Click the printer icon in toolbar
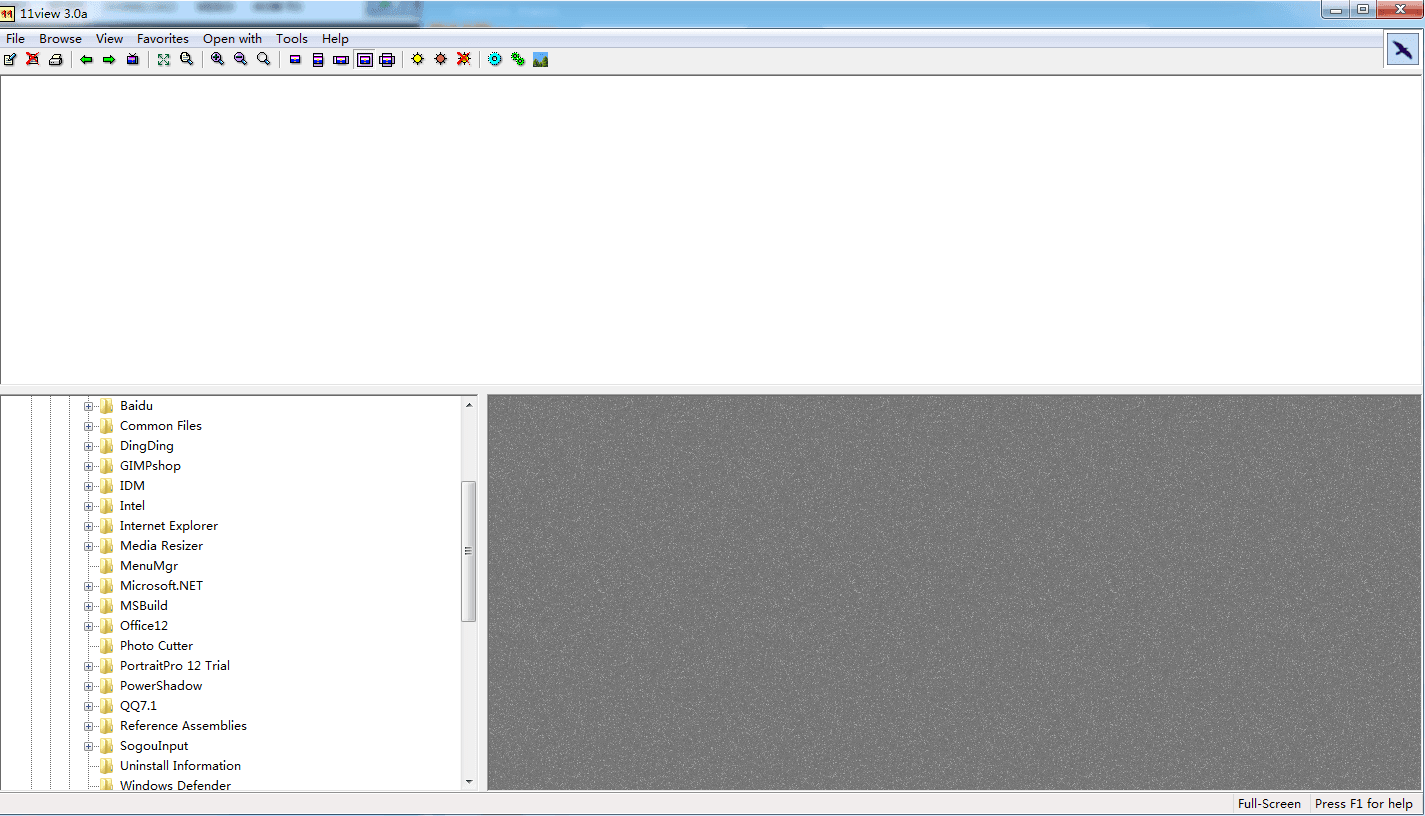 [56, 60]
